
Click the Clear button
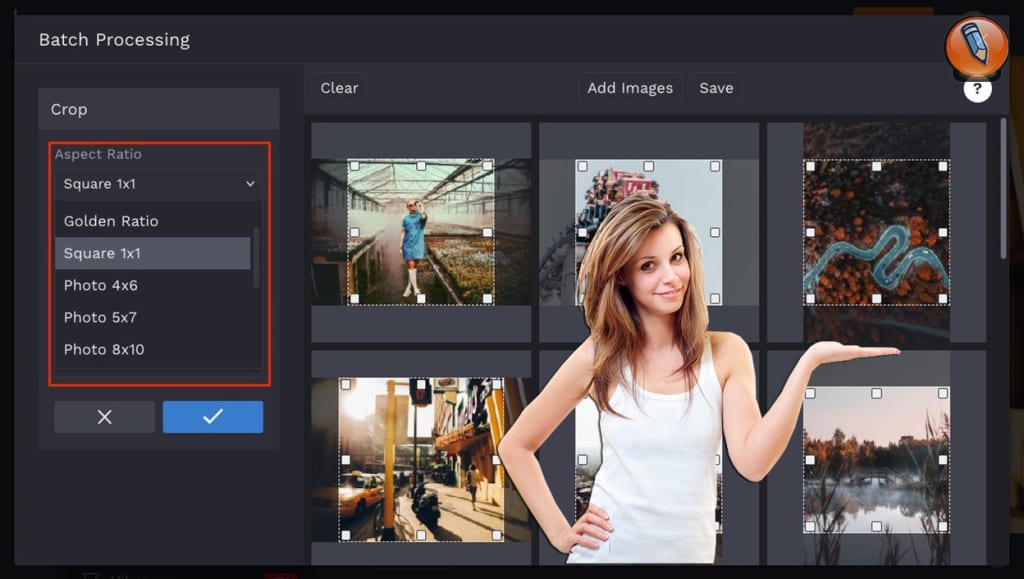pos(339,88)
